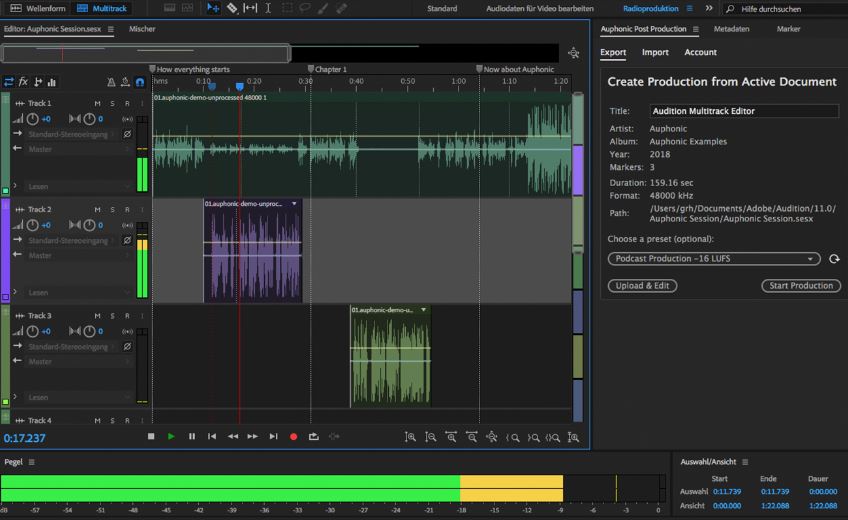Image resolution: width=848 pixels, height=520 pixels.
Task: Click the Title input field
Action: tap(744, 111)
